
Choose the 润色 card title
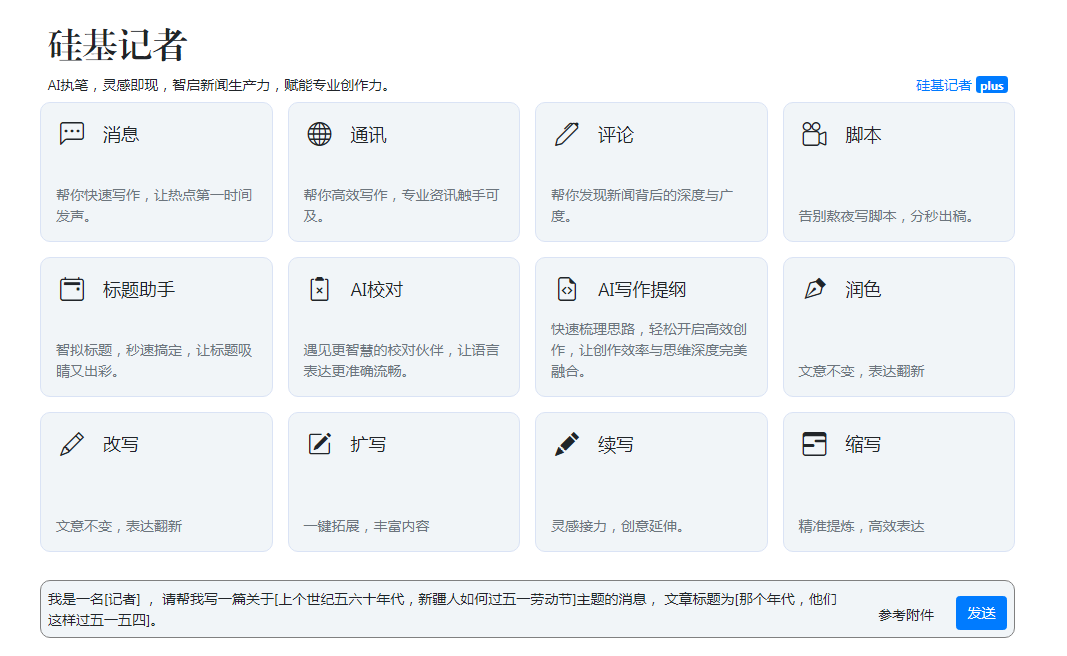[x=863, y=290]
